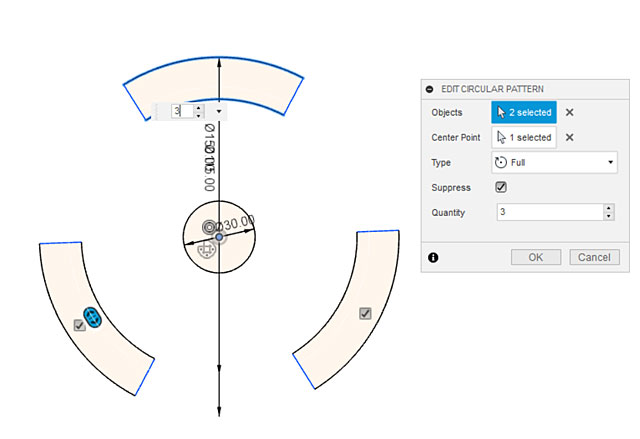The width and height of the screenshot is (640, 439).
Task: Click the Center Point '1 selected' selector
Action: tap(524, 137)
